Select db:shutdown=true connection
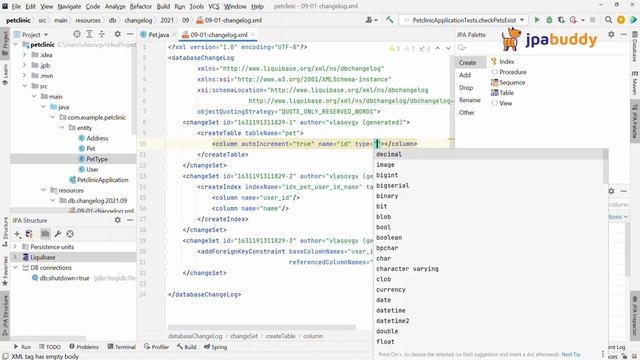This screenshot has height=360, width=640. tap(64, 278)
